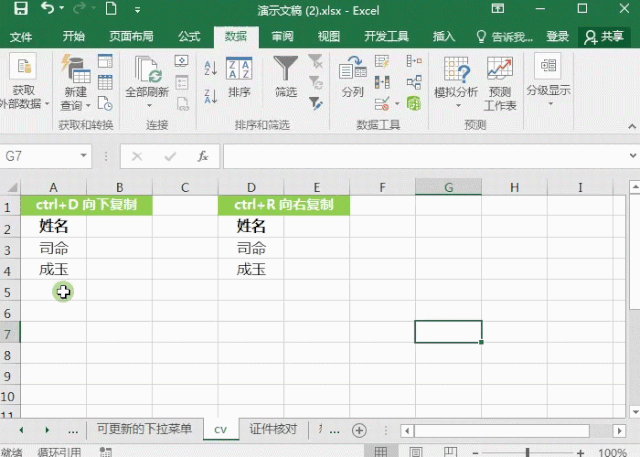
Task: Click the Sort Z to A descending icon
Action: coord(211,96)
